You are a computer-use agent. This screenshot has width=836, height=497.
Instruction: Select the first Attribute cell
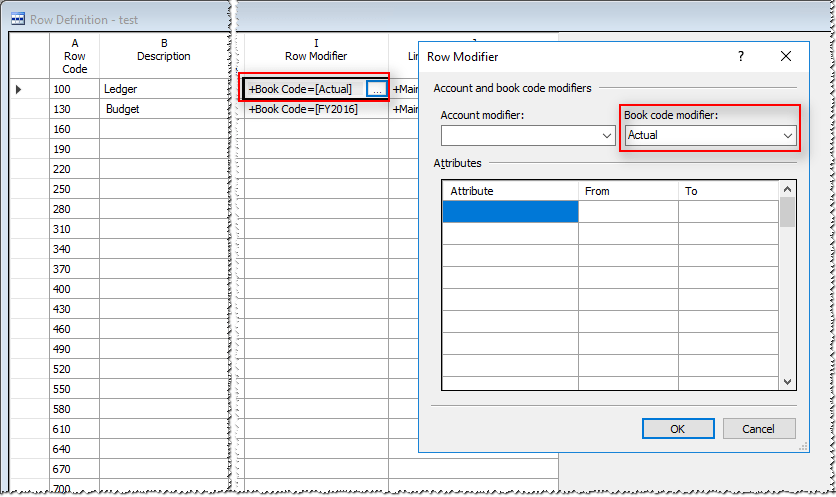click(x=510, y=211)
